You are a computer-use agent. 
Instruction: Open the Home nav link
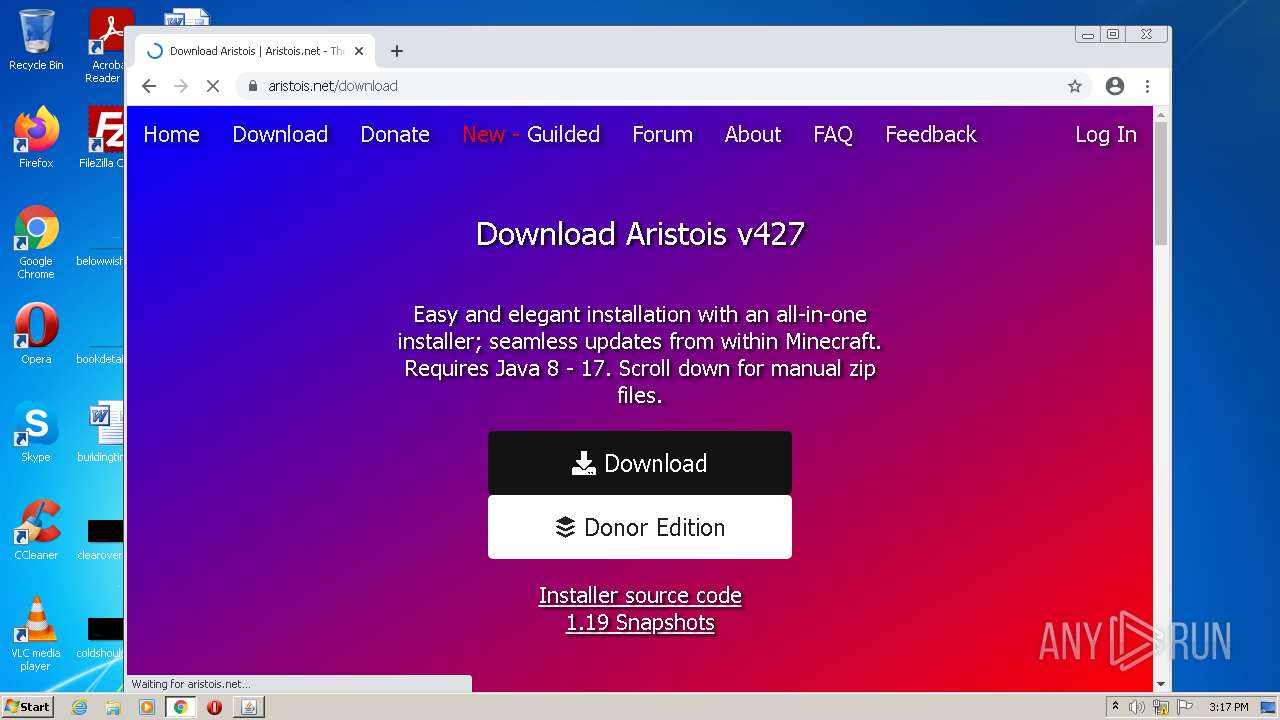click(172, 134)
